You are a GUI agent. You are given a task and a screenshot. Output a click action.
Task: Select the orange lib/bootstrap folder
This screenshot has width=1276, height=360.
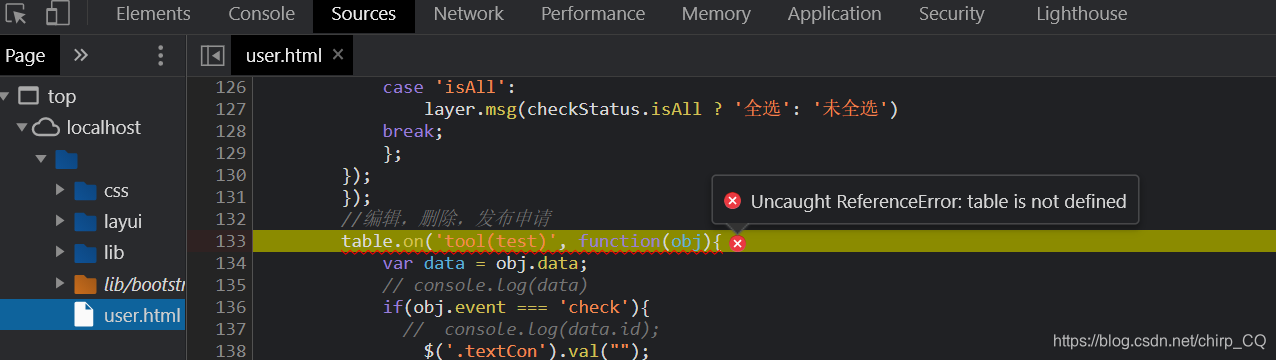pos(85,285)
